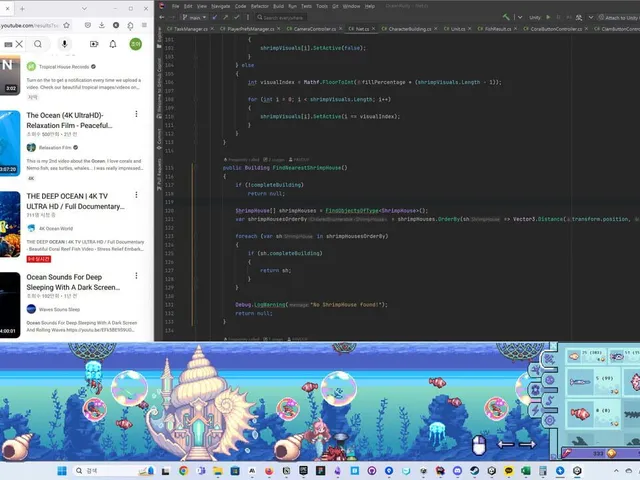Click the hammer build icon in Rider
The image size is (640, 480).
pos(506,17)
